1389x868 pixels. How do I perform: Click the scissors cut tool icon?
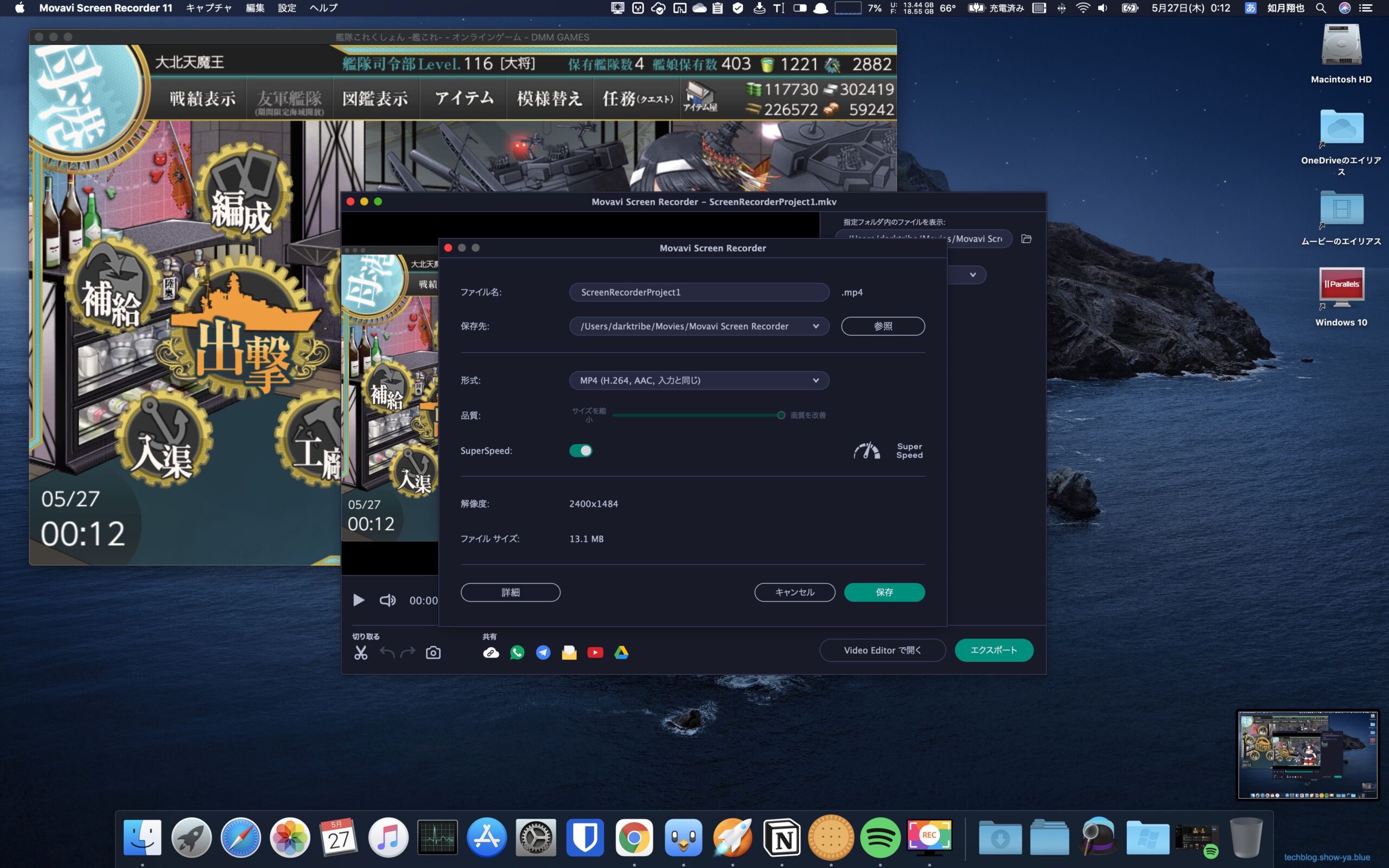point(360,653)
